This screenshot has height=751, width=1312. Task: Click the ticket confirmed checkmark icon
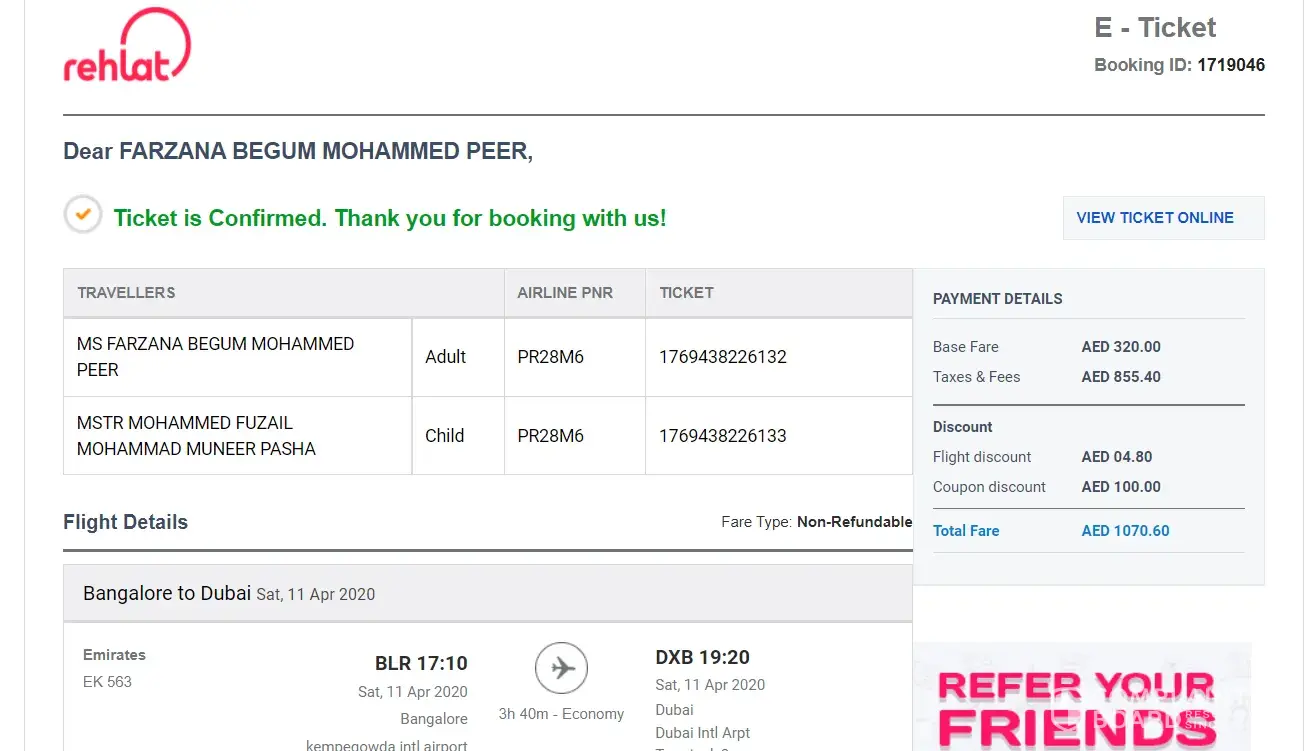pos(83,214)
